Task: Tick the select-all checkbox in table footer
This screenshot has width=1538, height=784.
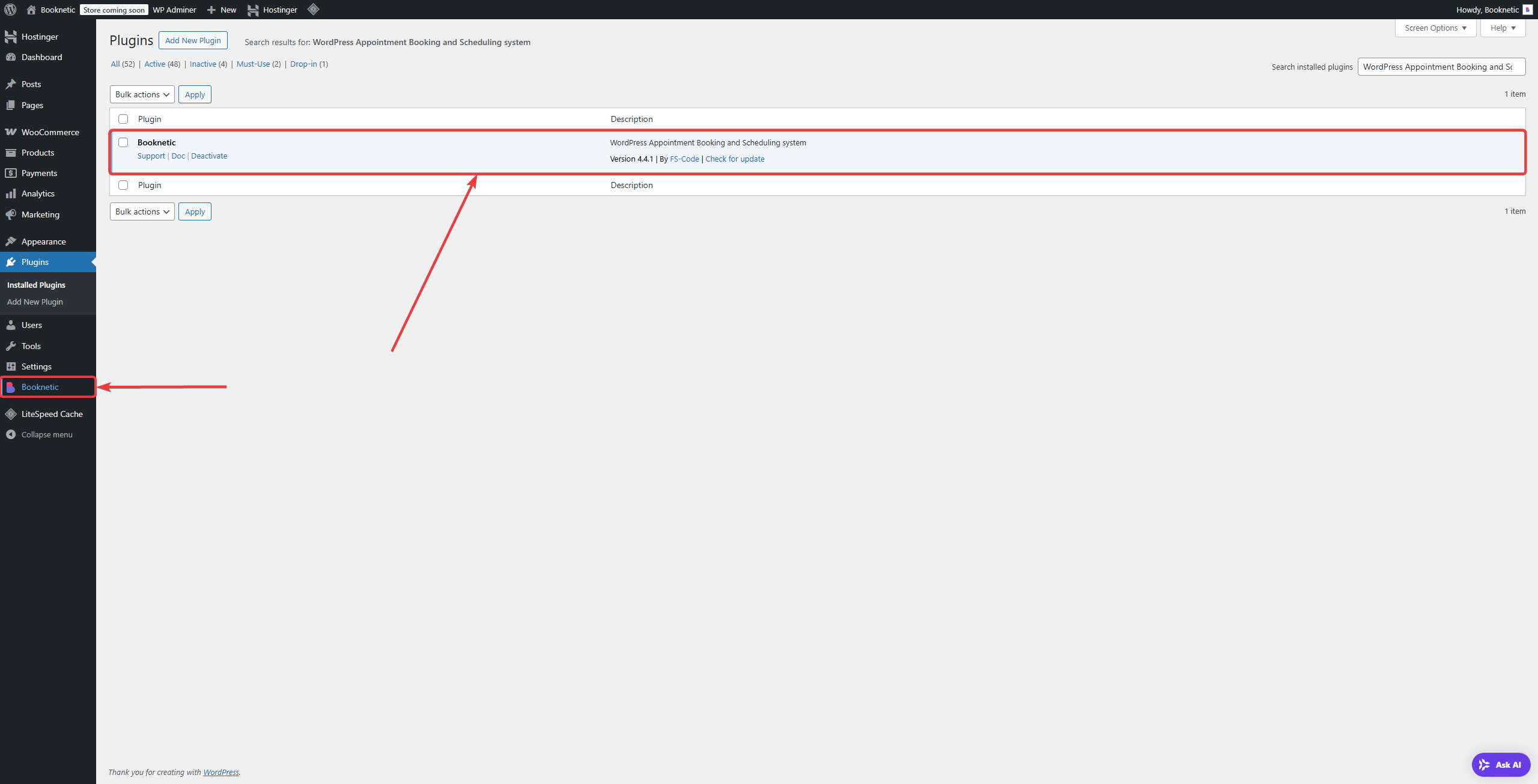Action: pyautogui.click(x=123, y=185)
